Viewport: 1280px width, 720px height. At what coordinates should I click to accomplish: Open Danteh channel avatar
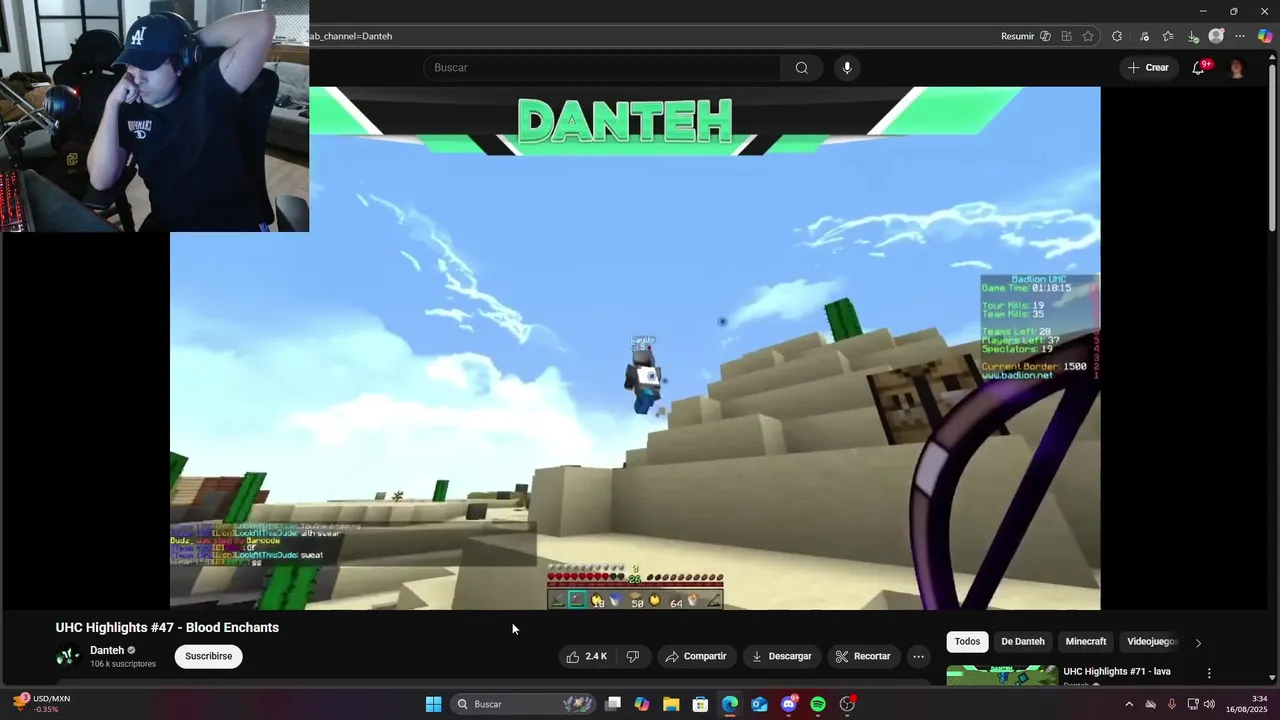click(68, 657)
